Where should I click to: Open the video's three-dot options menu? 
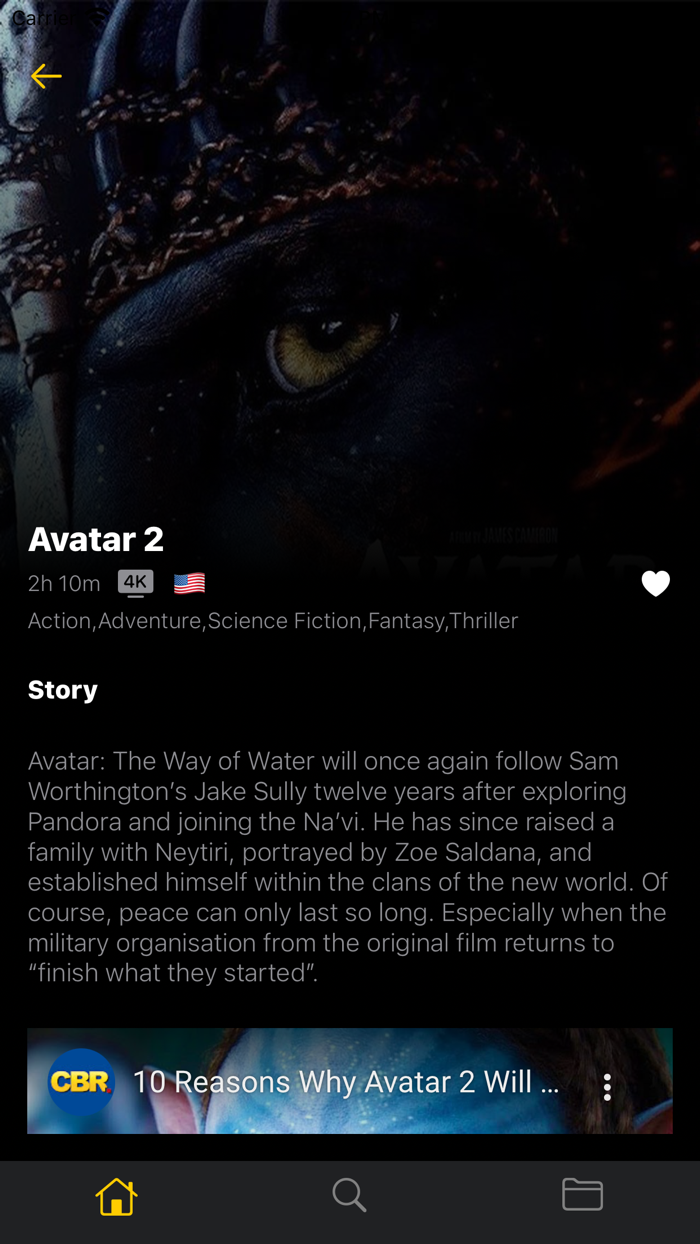tap(607, 1087)
